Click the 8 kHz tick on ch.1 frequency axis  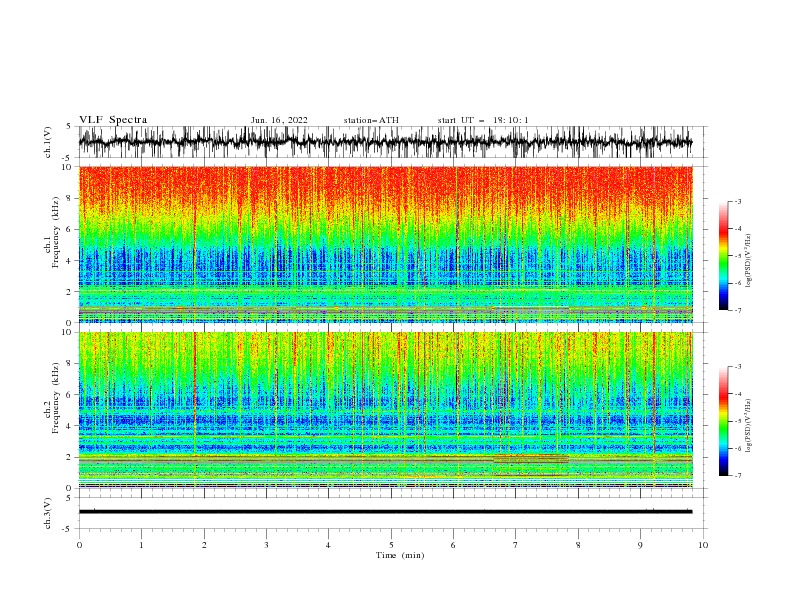click(69, 198)
